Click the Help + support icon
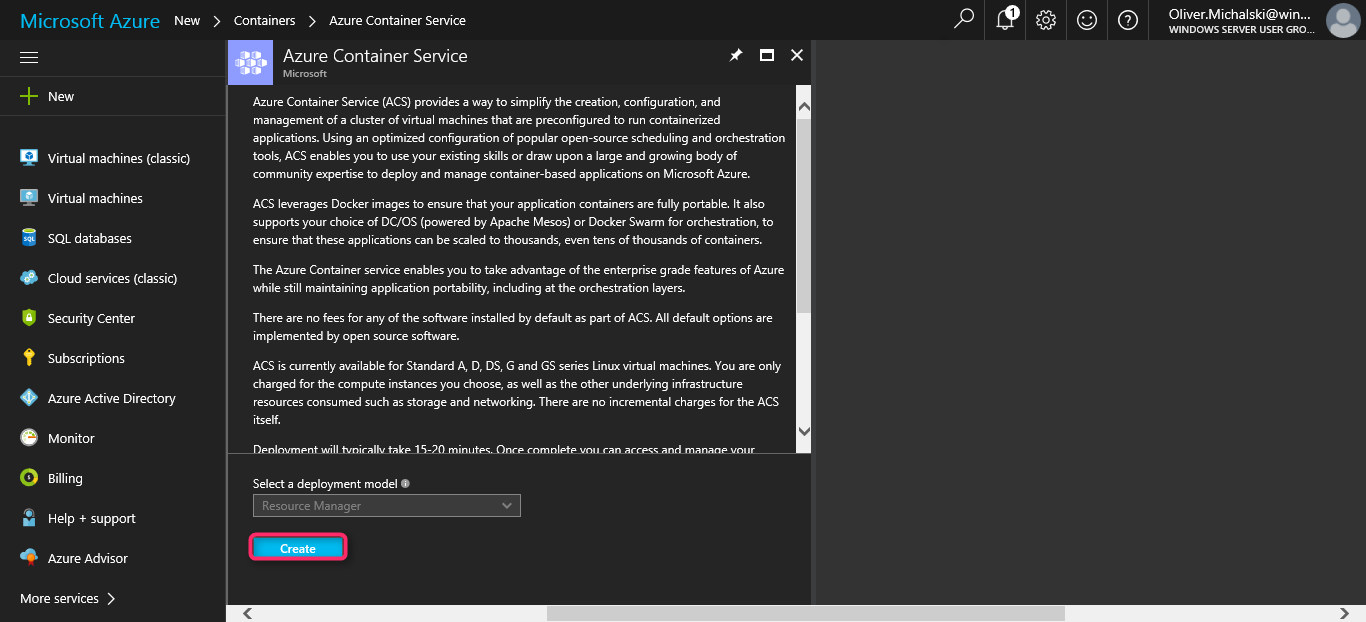The image size is (1366, 622). coord(29,518)
